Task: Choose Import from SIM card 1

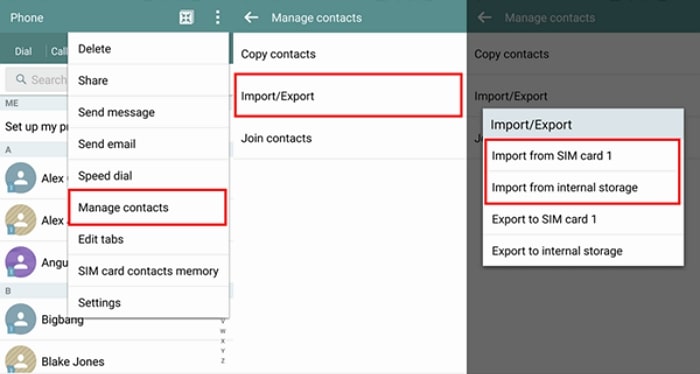Action: (x=583, y=156)
